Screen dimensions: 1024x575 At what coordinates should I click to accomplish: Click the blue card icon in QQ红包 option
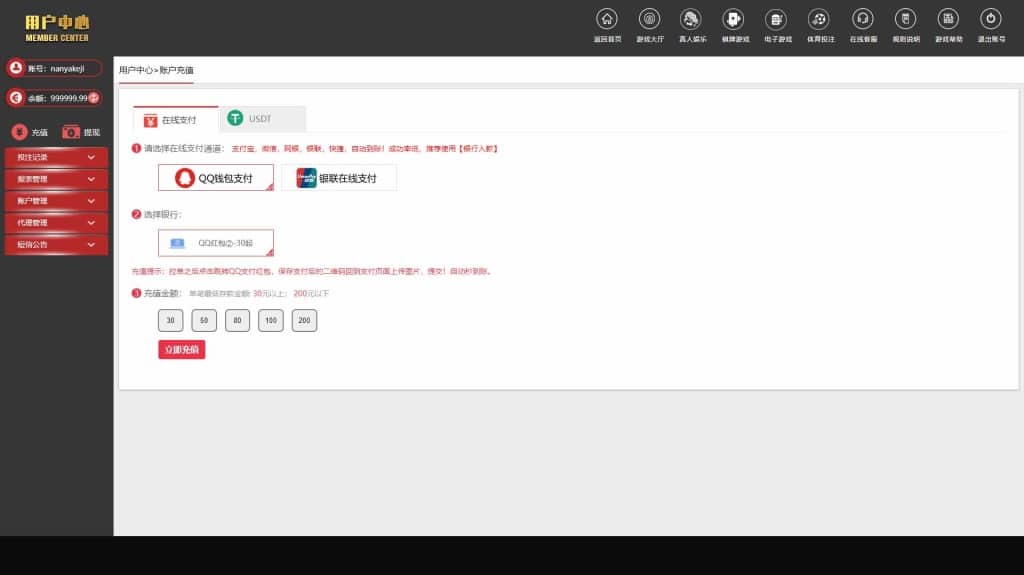[177, 243]
